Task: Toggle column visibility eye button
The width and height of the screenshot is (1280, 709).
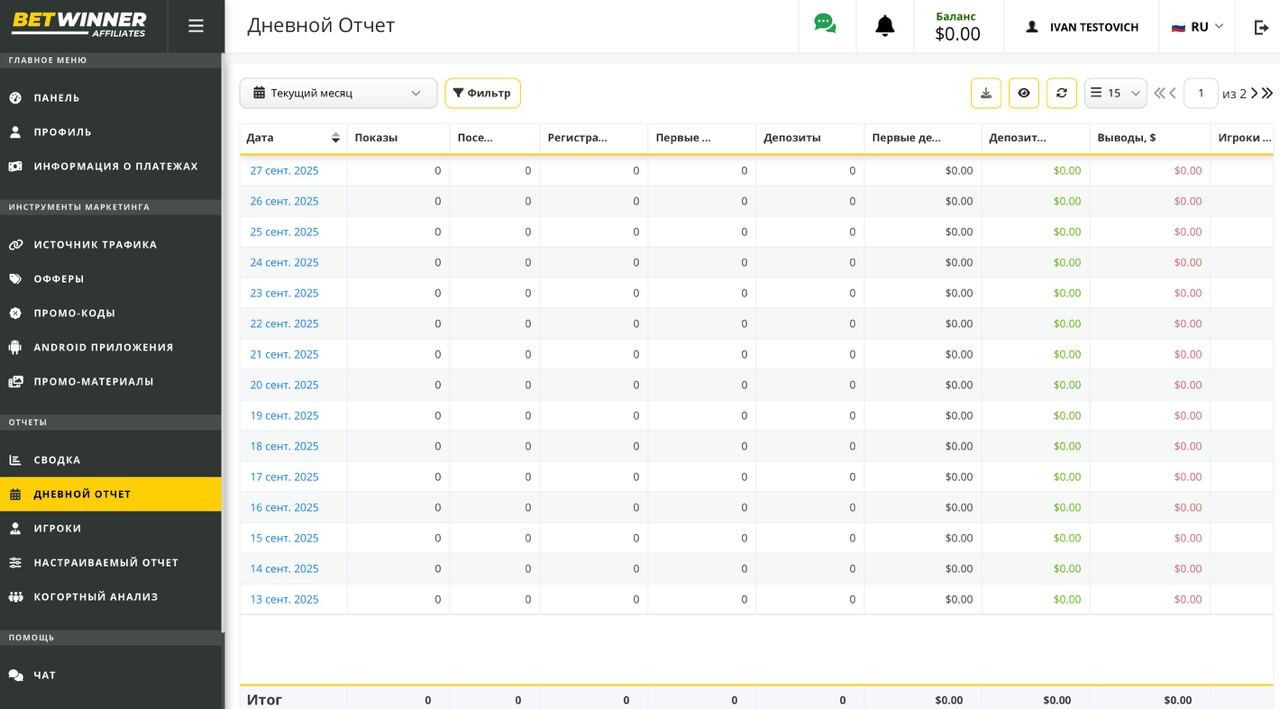Action: (x=1023, y=93)
